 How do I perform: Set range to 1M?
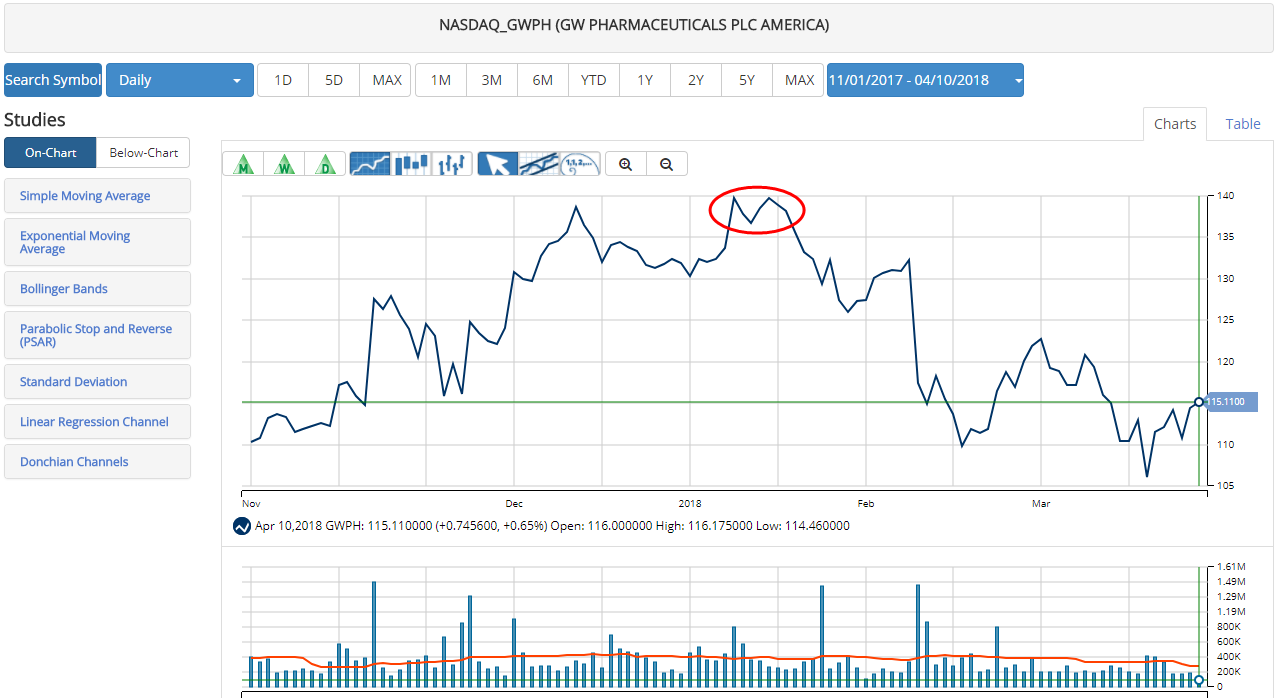pos(441,80)
